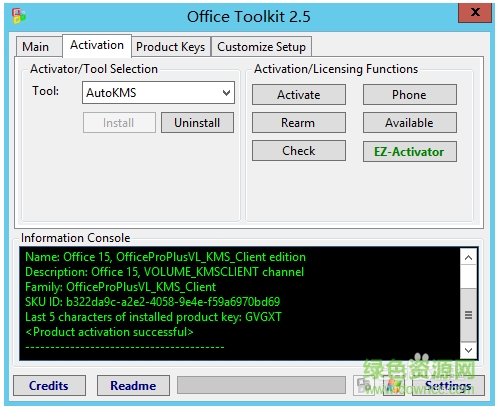The image size is (498, 408).
Task: Close the Office Toolkit window
Action: 475,13
